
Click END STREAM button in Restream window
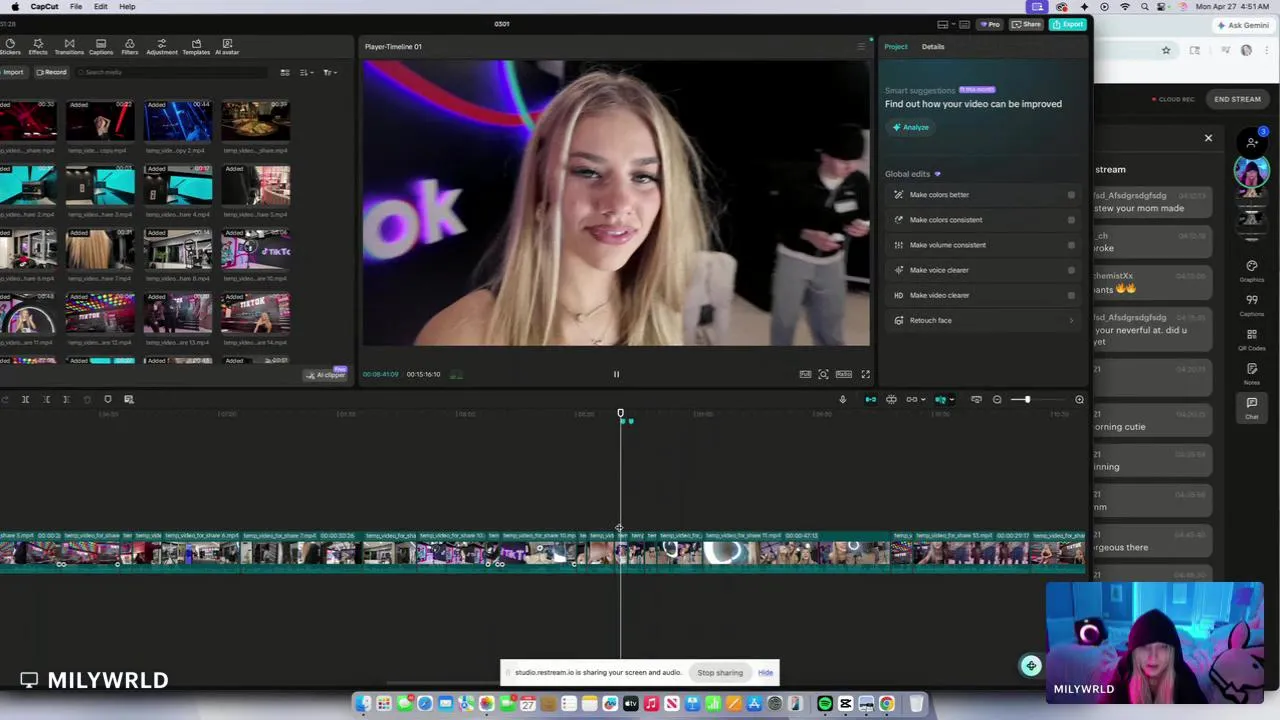(x=1237, y=99)
